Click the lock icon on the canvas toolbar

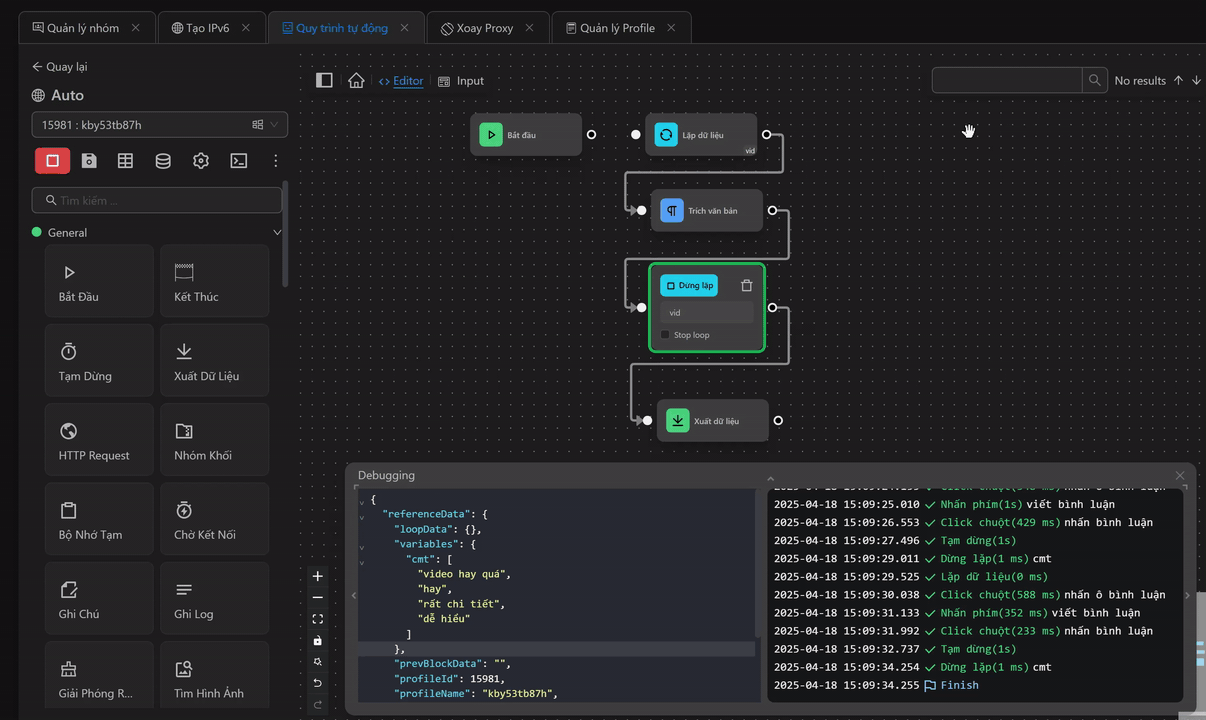click(x=317, y=640)
